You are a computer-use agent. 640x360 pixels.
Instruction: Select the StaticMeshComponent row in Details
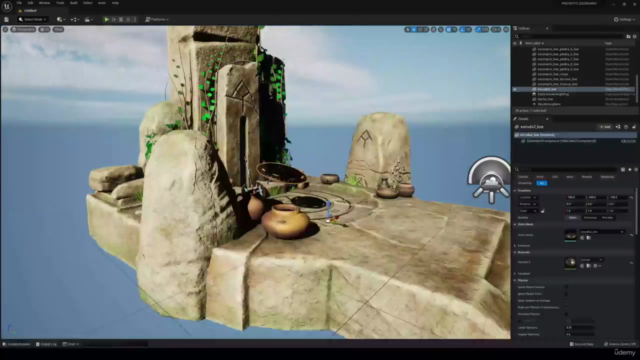coord(561,141)
